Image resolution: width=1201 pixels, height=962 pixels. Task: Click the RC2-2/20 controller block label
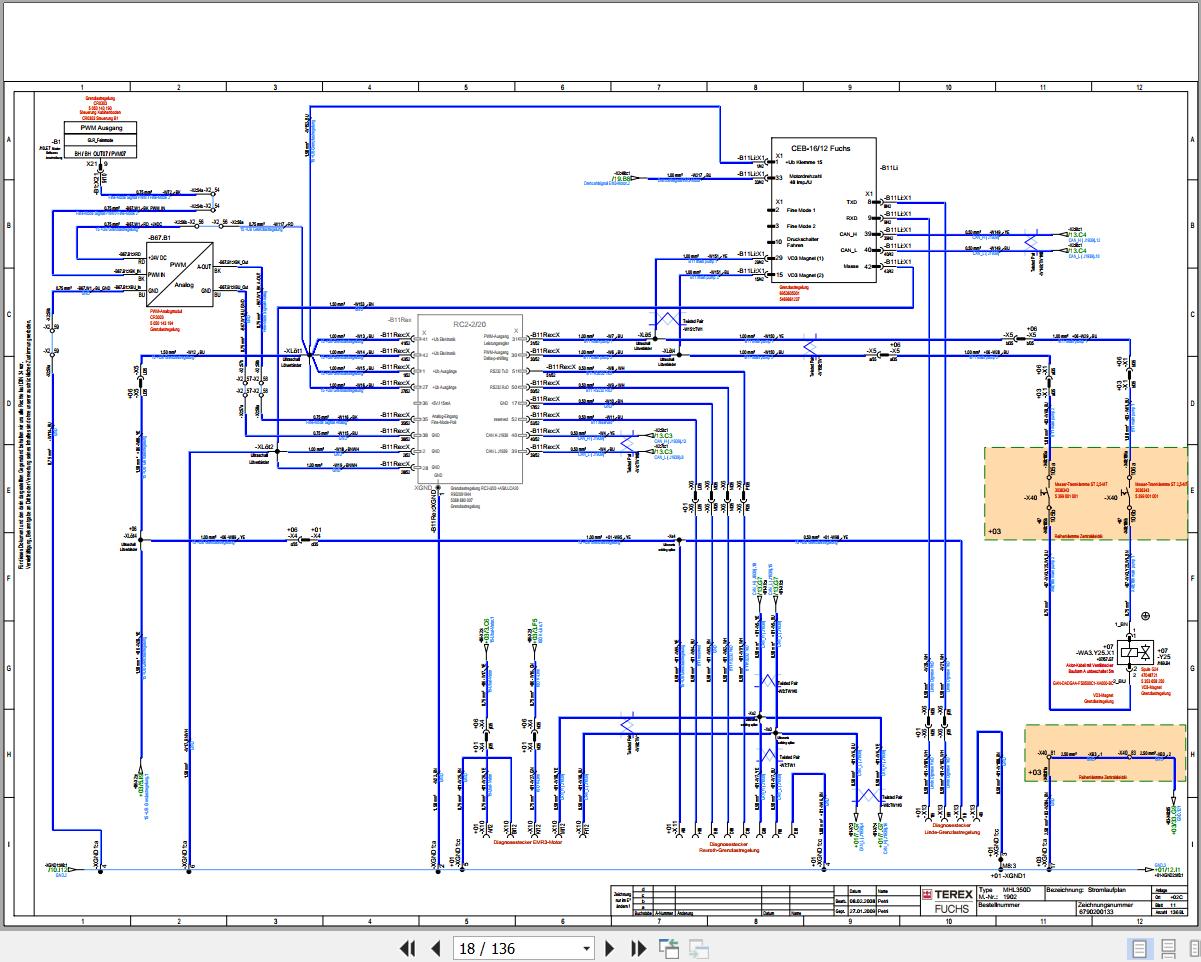point(469,324)
